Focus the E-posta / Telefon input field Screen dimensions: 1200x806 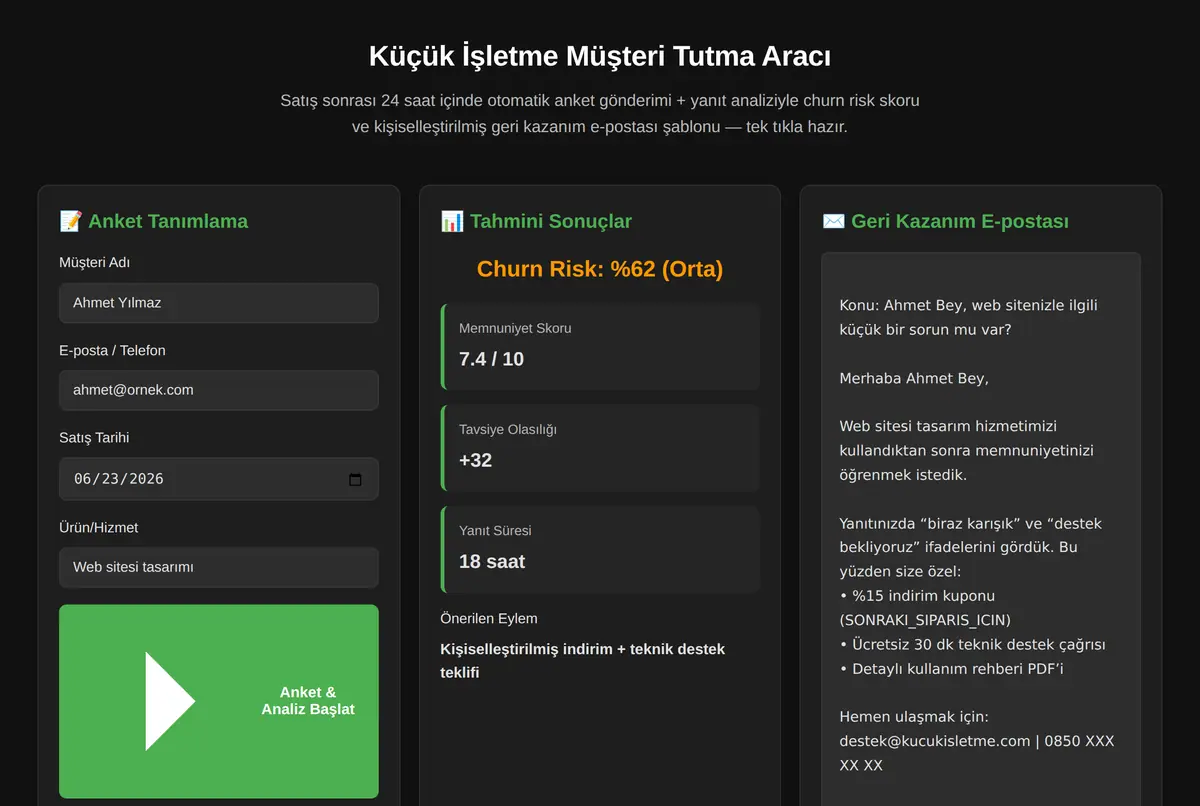[219, 390]
